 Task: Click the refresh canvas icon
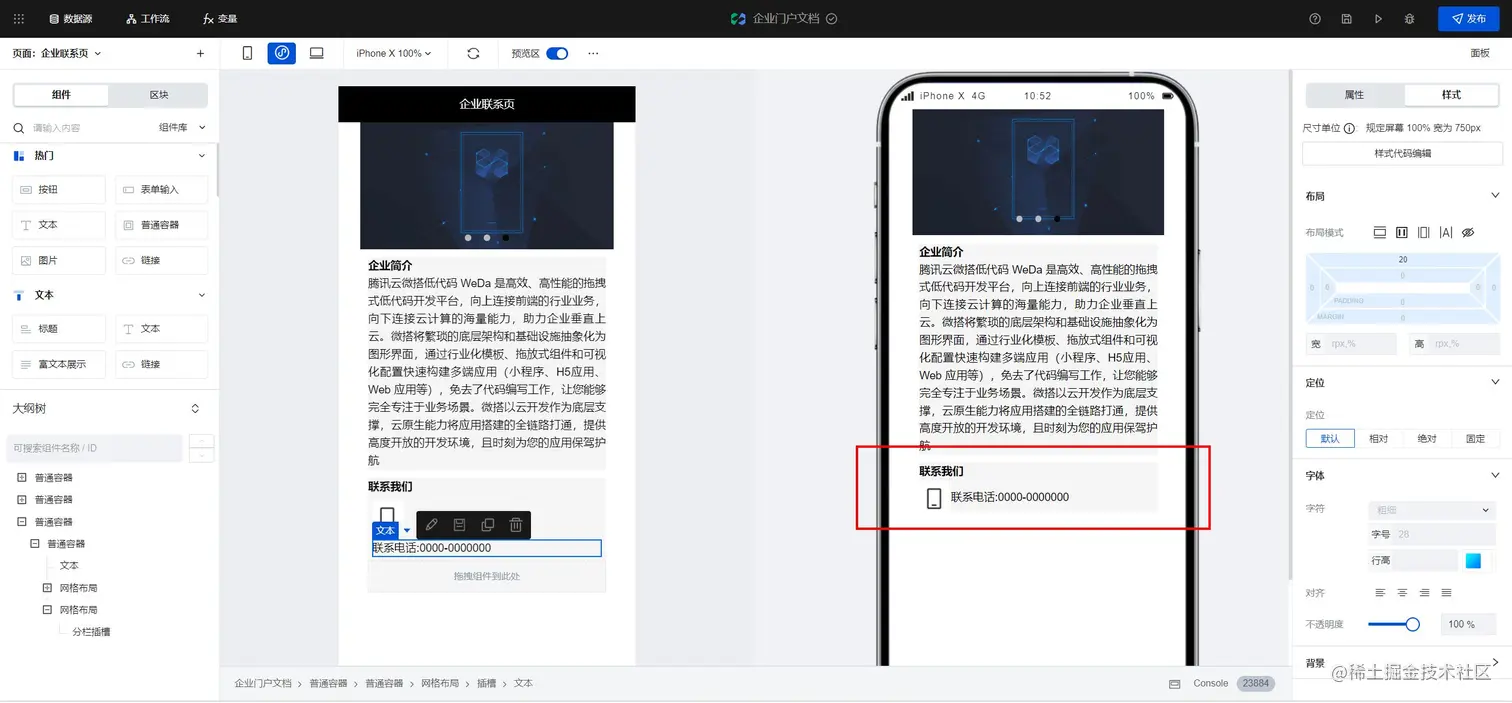coord(473,54)
